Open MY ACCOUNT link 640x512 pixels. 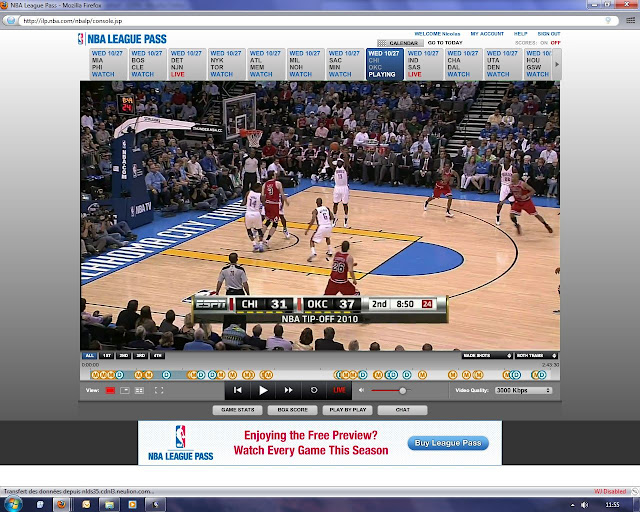[x=487, y=34]
